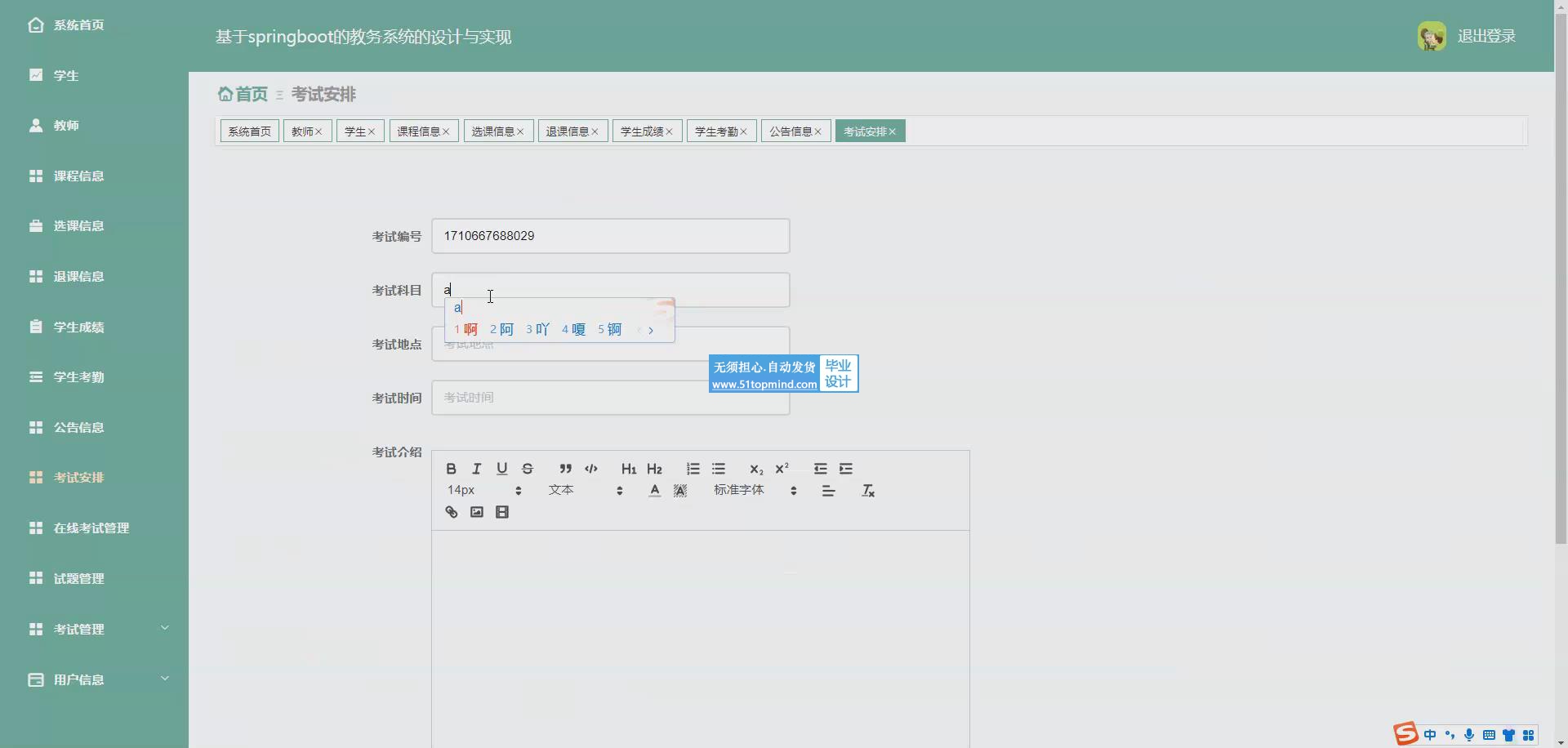Decrease indent in editor
This screenshot has height=748, width=1568.
820,469
